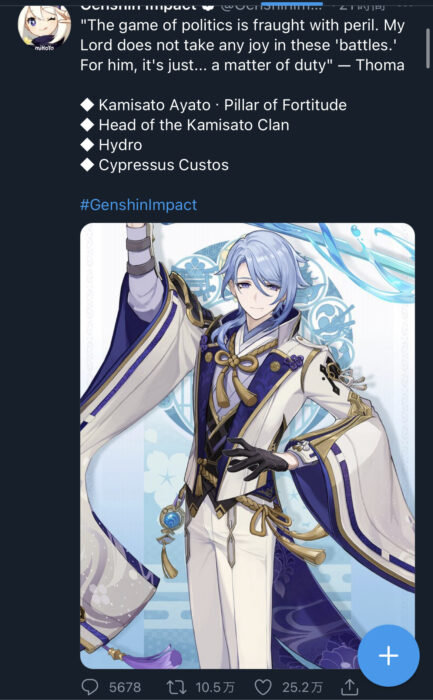Click the tweet timestamp at top right

click(361, 5)
